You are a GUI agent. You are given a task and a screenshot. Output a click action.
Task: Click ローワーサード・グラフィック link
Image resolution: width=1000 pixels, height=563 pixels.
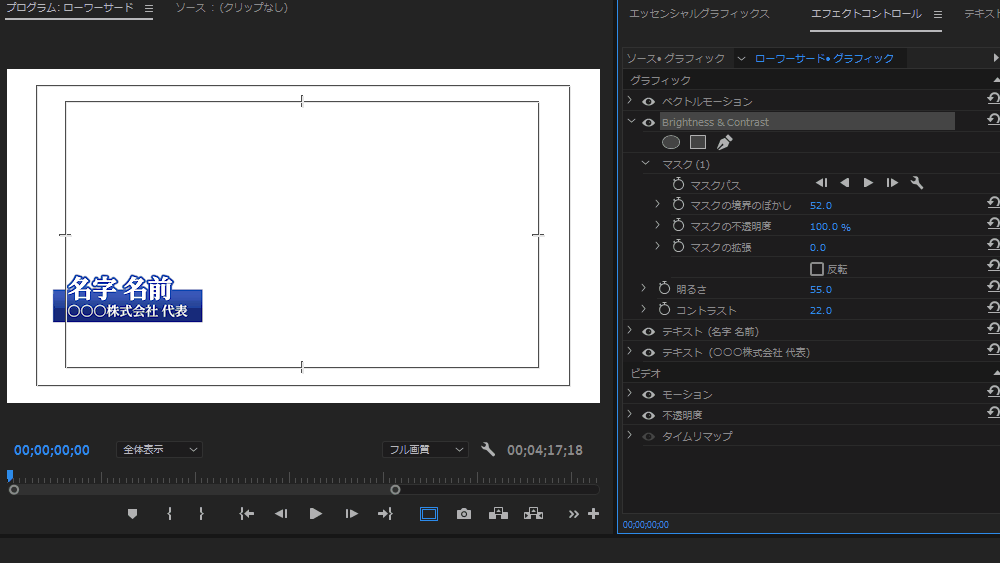(824, 59)
